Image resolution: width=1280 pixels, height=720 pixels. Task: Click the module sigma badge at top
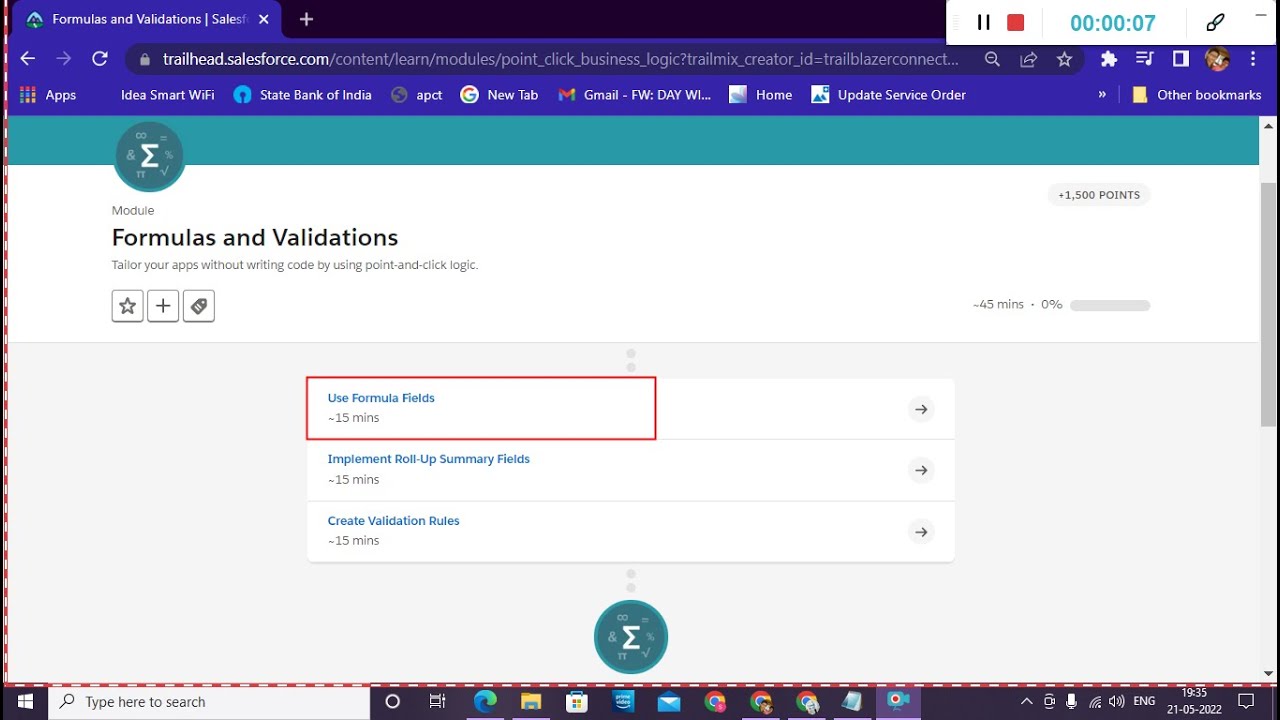click(149, 155)
